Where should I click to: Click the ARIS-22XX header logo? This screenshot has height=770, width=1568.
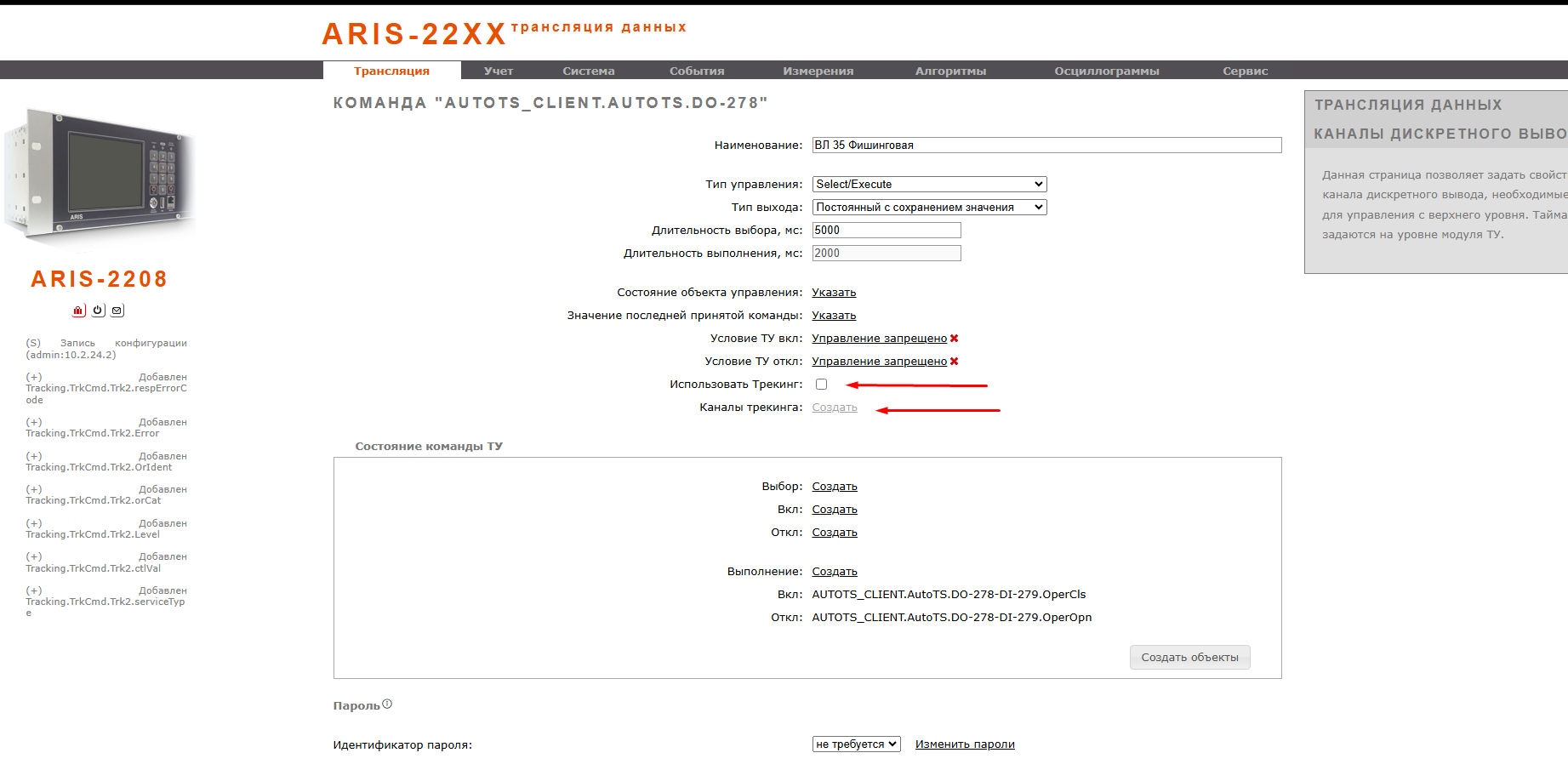coord(414,34)
